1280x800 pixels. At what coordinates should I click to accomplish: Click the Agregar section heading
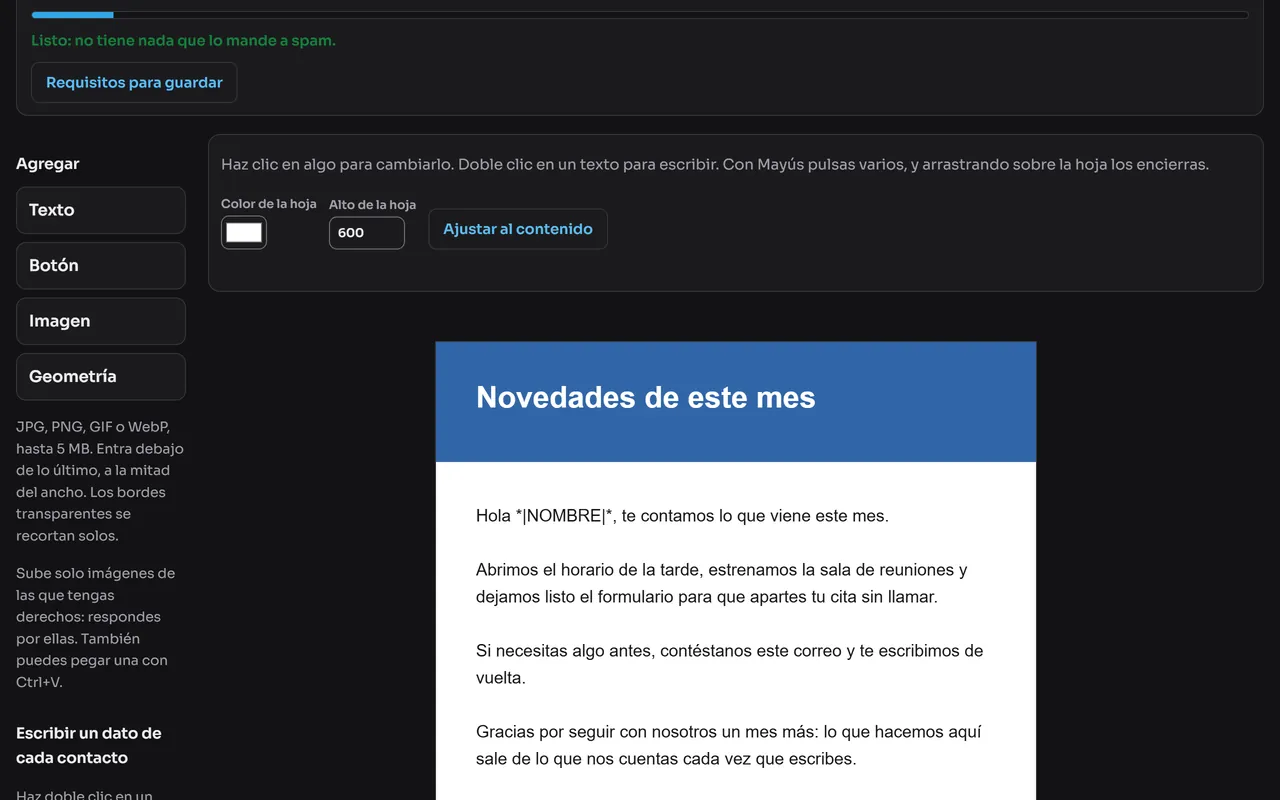[47, 164]
